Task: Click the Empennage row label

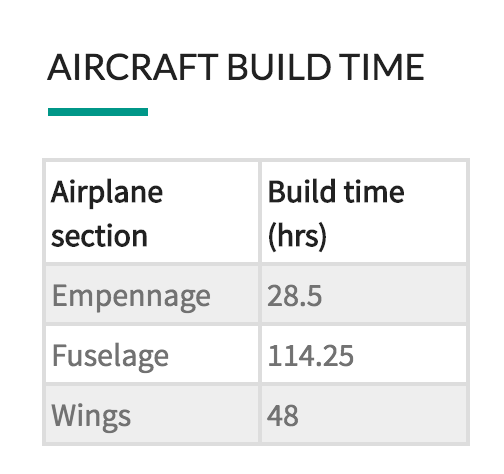Action: coord(131,296)
